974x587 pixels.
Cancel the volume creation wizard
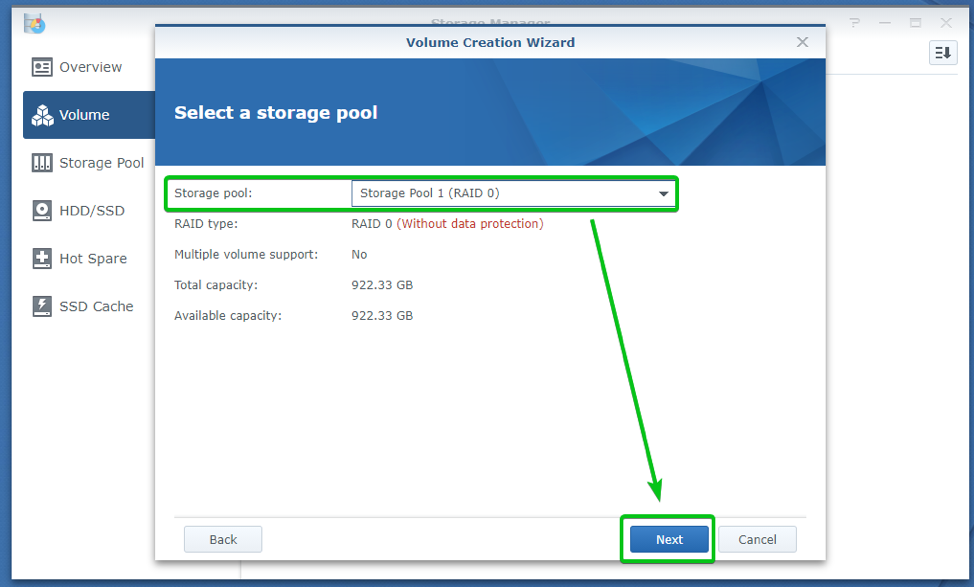point(757,540)
